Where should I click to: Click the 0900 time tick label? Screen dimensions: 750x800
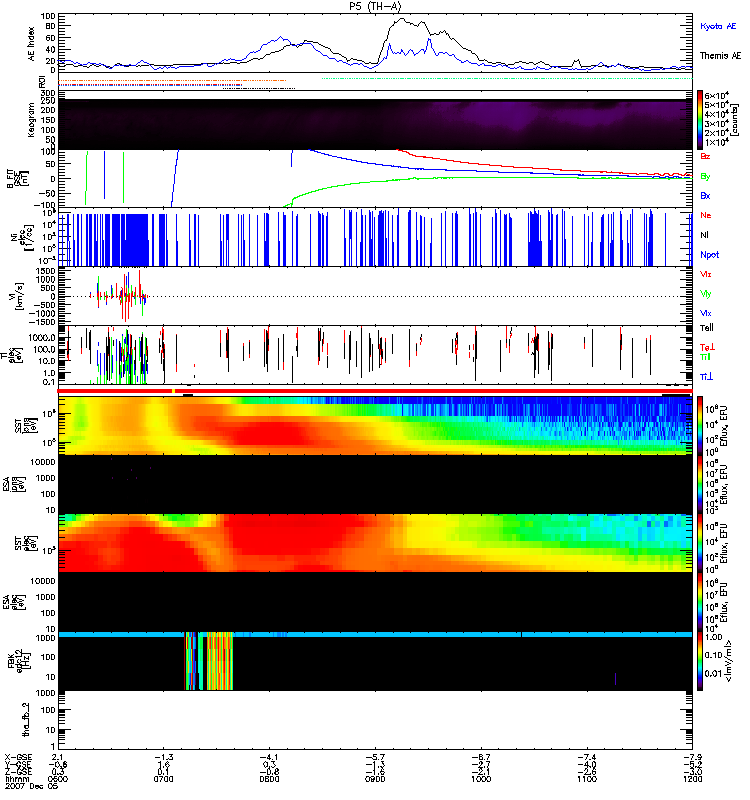click(x=375, y=779)
